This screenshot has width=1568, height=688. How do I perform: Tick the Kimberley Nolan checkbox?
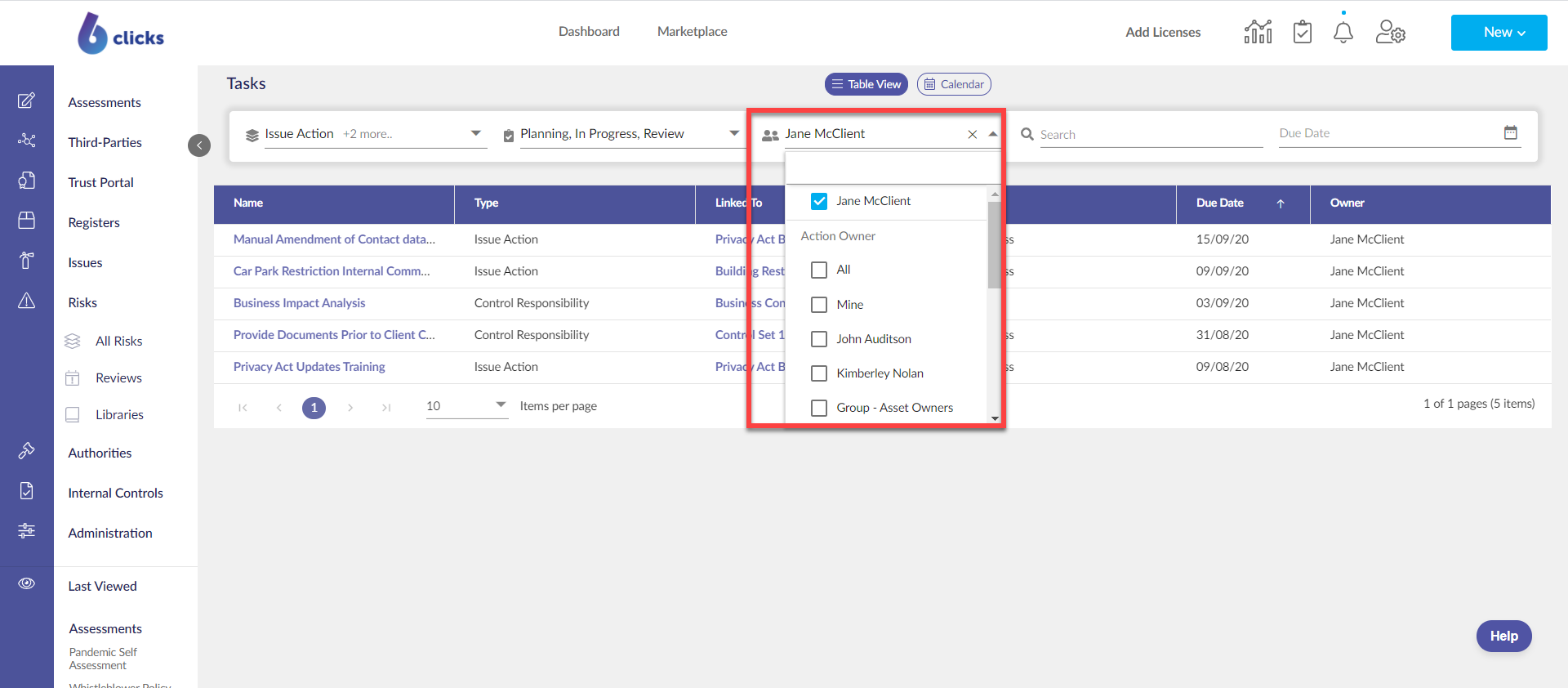click(x=819, y=373)
